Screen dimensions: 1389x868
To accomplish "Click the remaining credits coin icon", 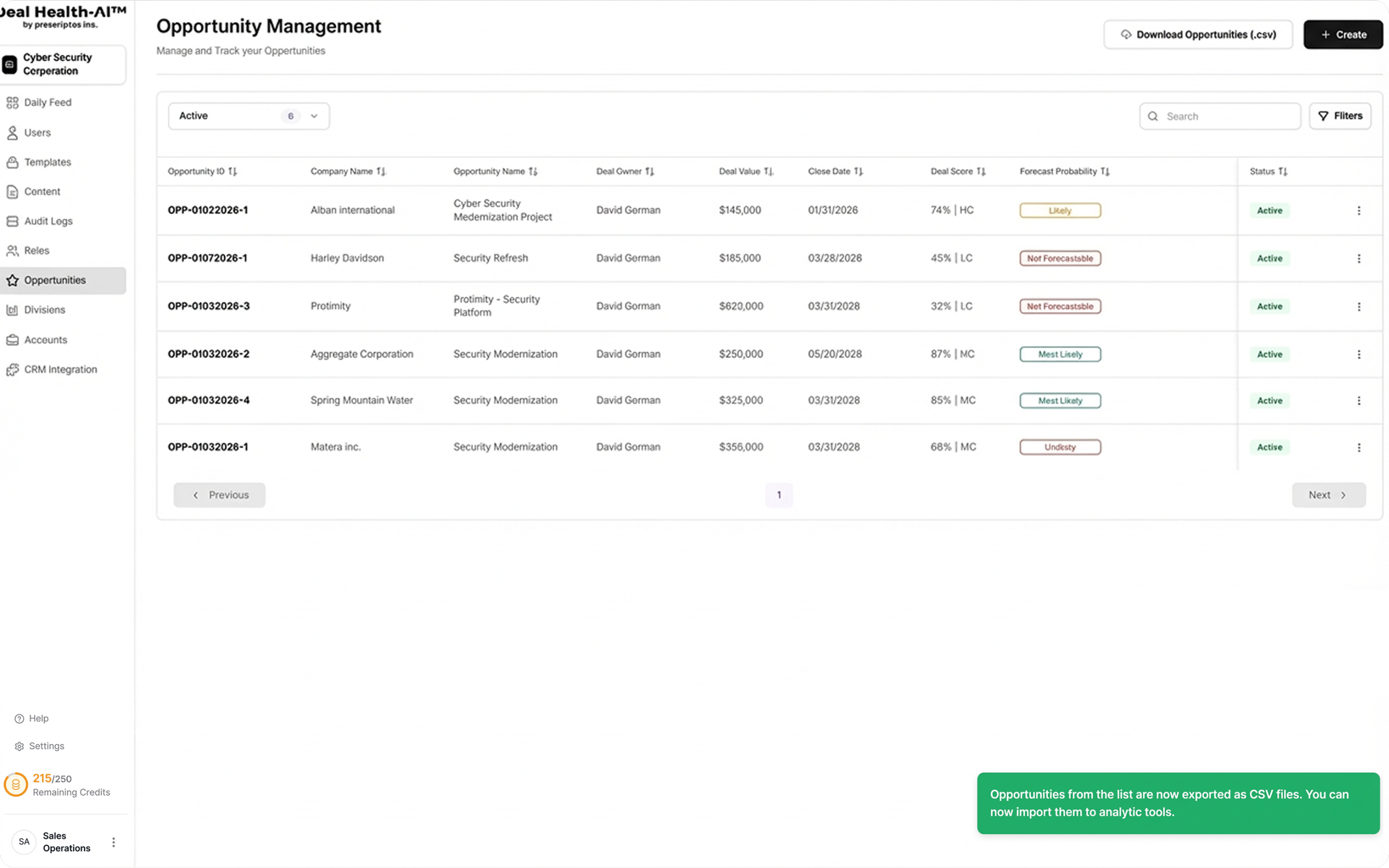I will coord(16,785).
